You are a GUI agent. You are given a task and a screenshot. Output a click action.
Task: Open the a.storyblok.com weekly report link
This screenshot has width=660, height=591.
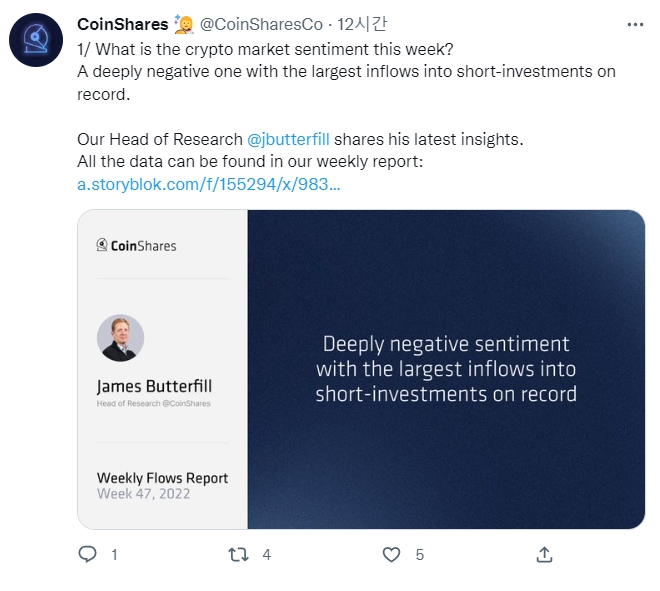click(208, 184)
